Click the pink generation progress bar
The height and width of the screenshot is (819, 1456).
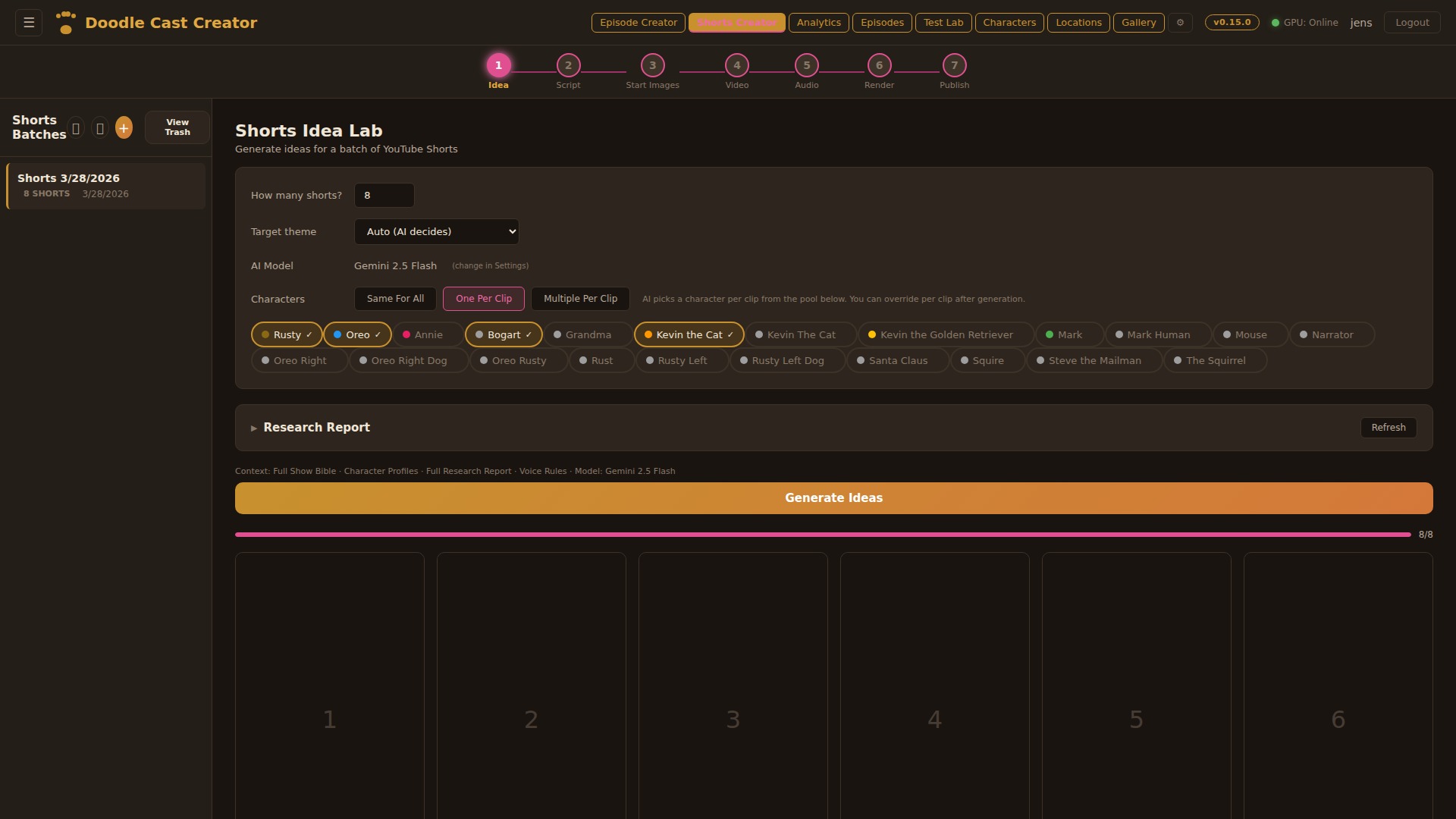click(823, 535)
